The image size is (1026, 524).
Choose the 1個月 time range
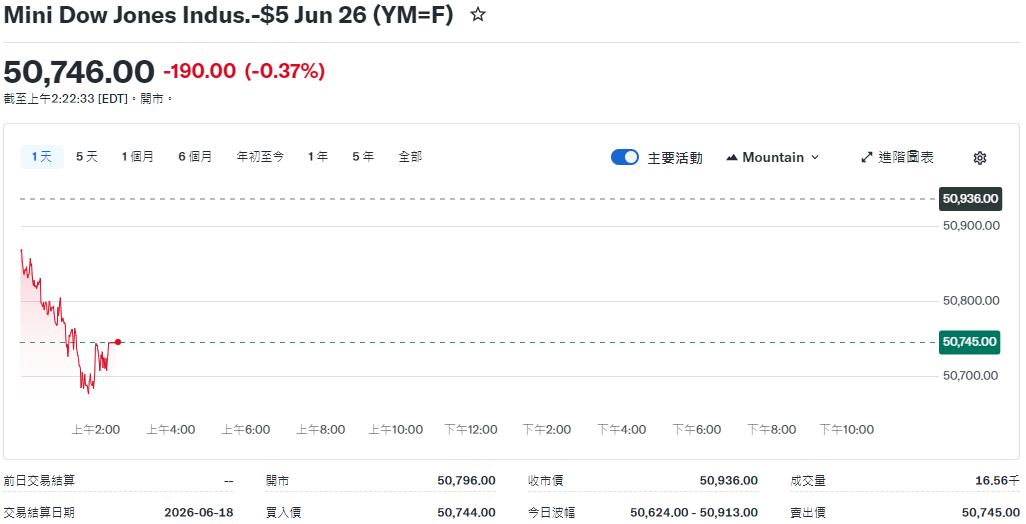pos(137,157)
